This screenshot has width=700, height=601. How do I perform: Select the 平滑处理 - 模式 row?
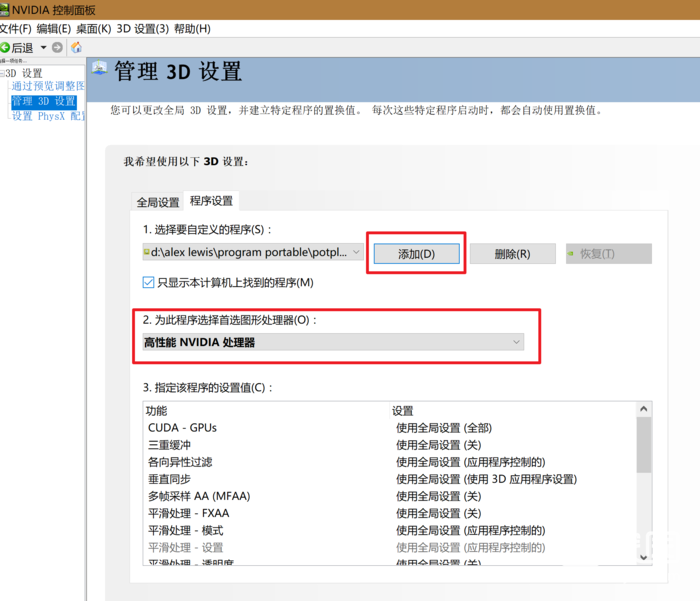tap(390, 530)
